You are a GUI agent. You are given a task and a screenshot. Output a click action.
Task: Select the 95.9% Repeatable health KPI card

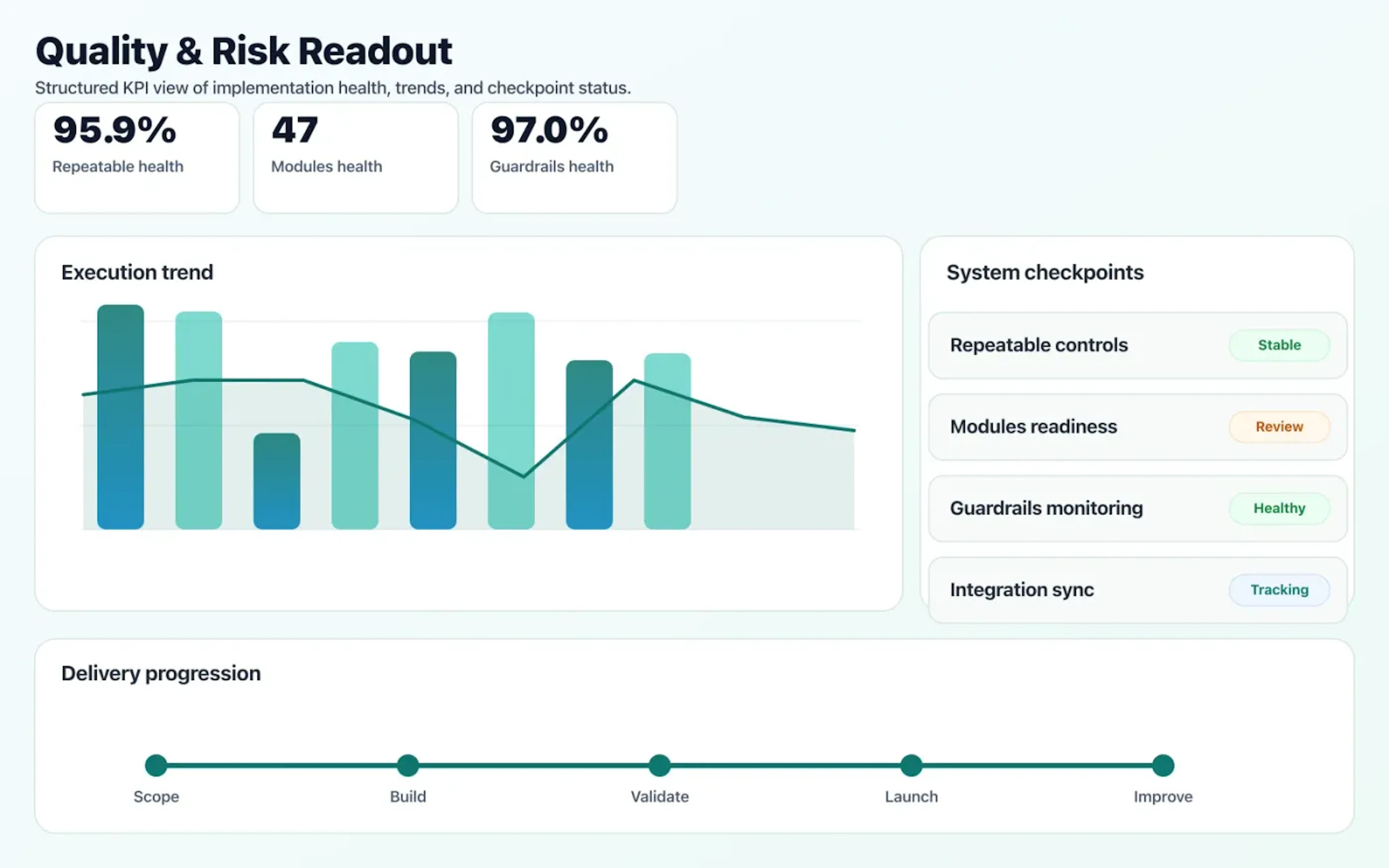tap(137, 157)
